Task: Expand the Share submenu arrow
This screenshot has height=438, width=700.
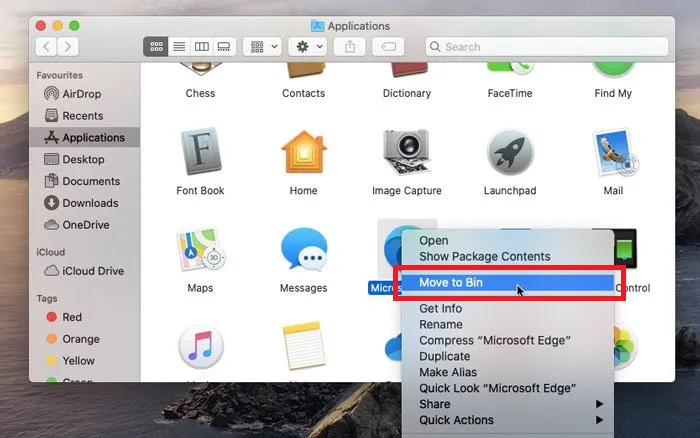Action: click(x=599, y=404)
